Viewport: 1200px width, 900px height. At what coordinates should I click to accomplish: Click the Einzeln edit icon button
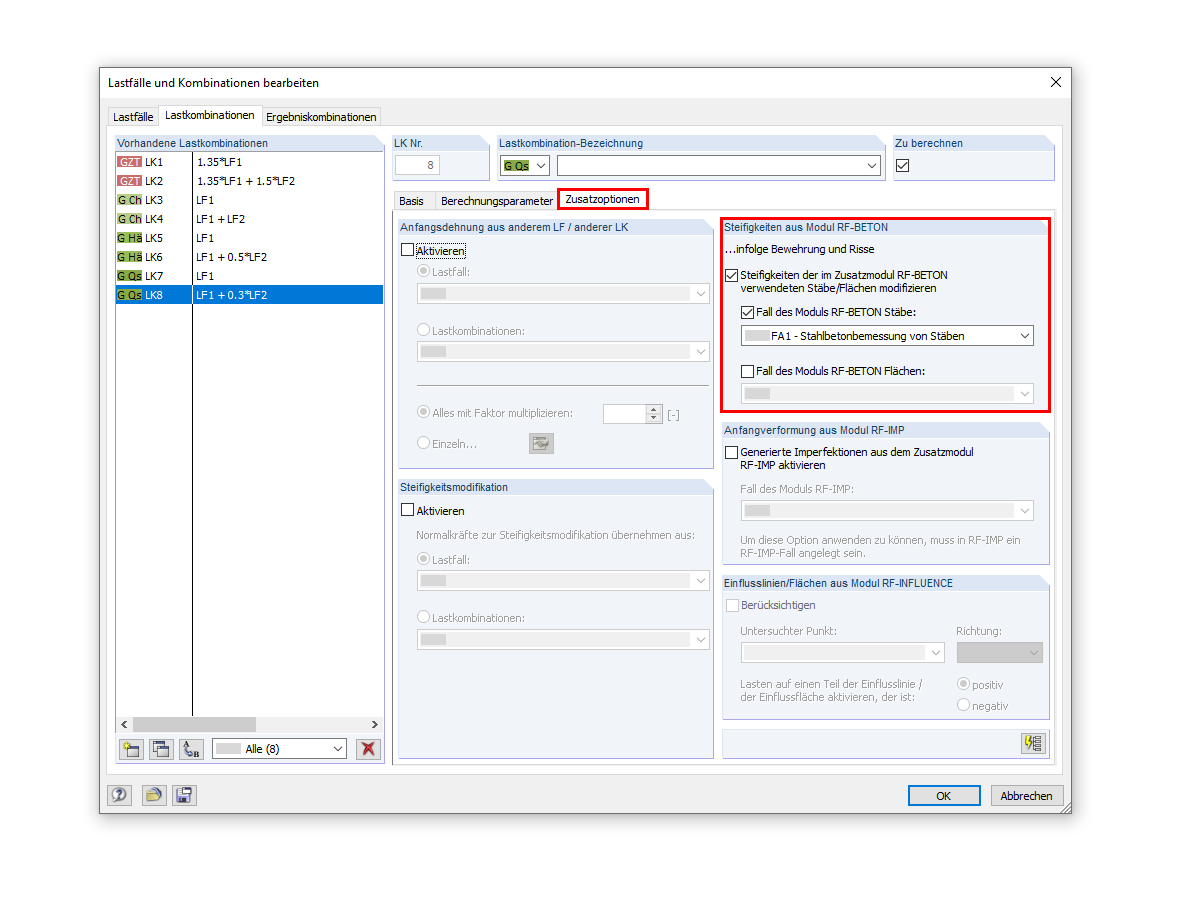541,443
